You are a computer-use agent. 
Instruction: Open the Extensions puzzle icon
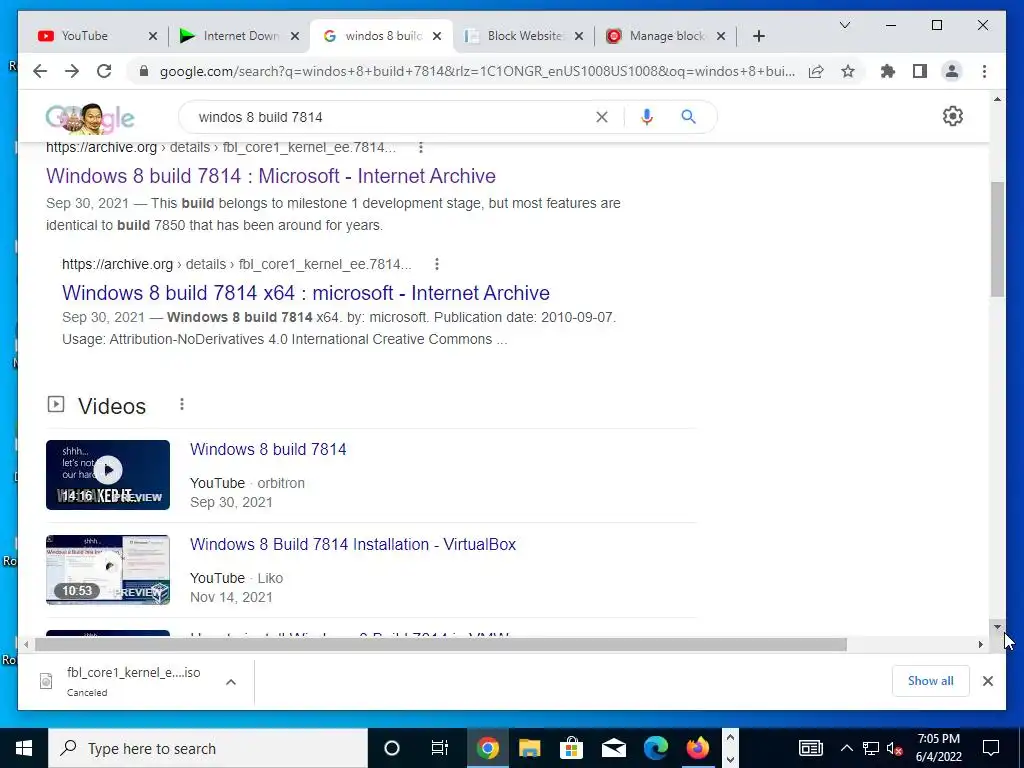coord(888,71)
